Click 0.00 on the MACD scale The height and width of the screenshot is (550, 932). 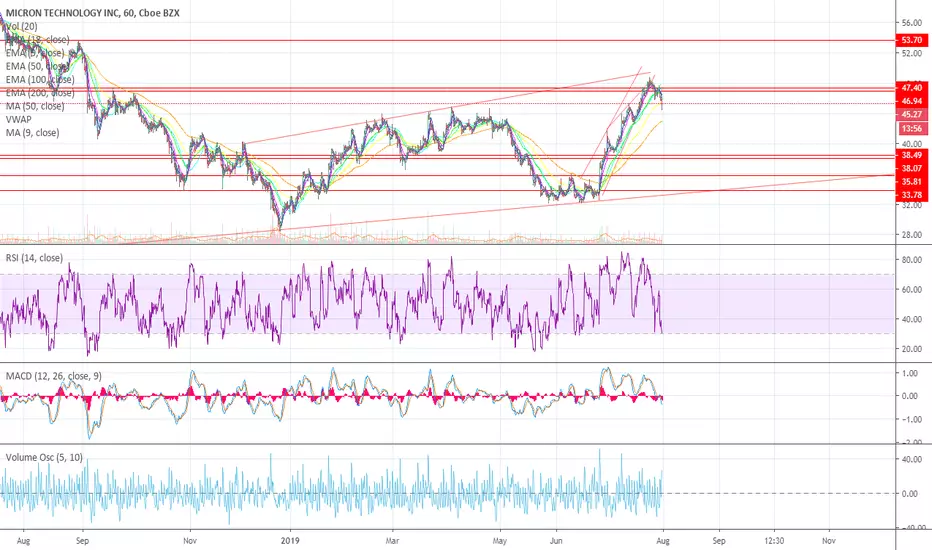tap(910, 396)
